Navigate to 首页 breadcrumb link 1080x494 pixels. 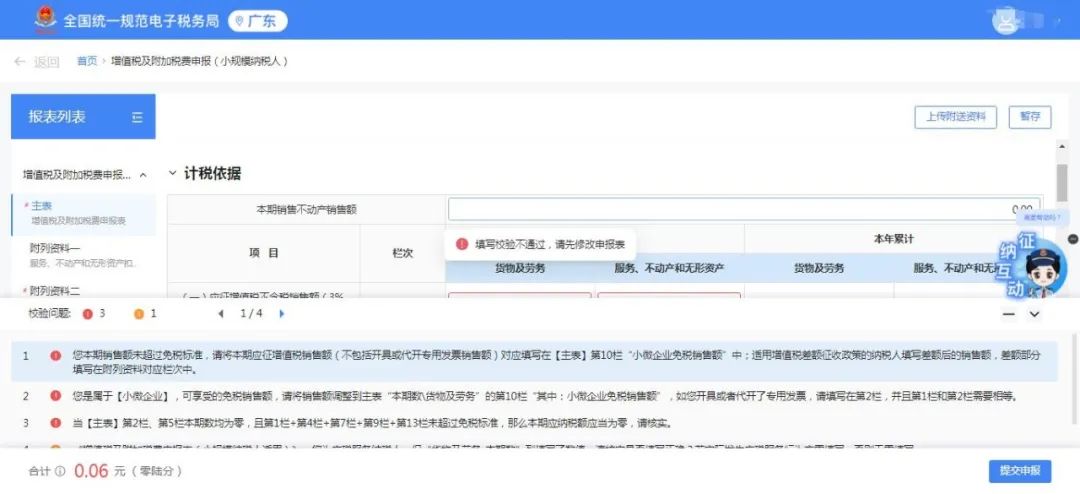pyautogui.click(x=87, y=61)
